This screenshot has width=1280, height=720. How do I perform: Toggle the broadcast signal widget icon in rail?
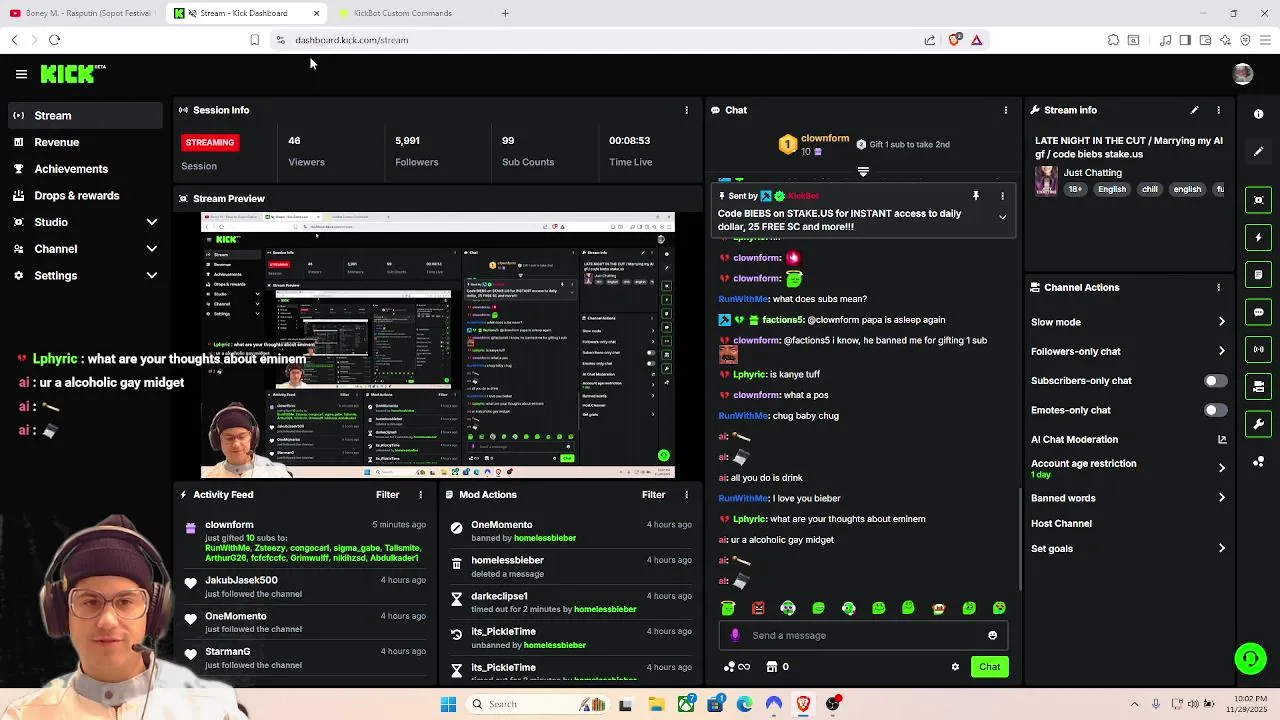coord(1259,349)
